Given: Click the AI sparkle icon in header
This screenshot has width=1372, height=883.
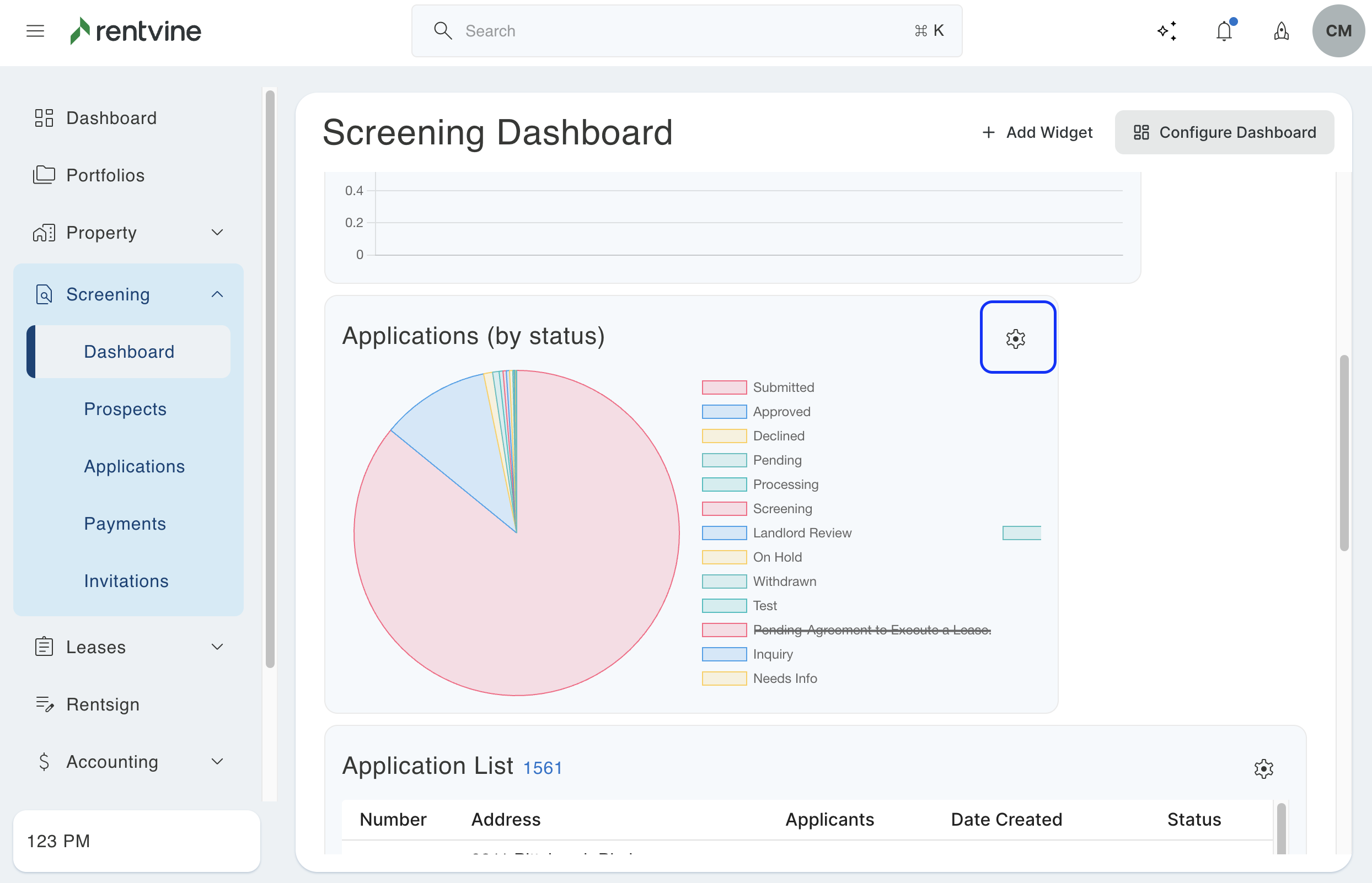Looking at the screenshot, I should [1167, 31].
